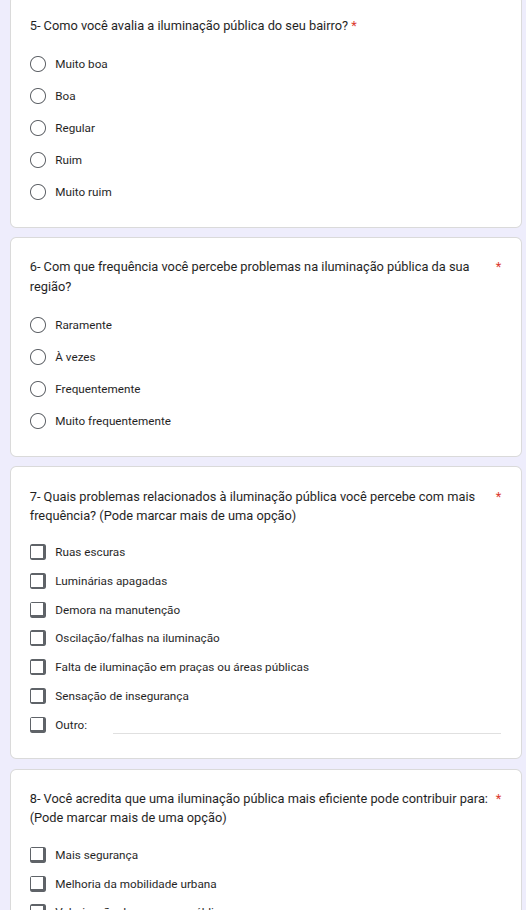Select the "Muito ruim" radio option

coord(38,192)
